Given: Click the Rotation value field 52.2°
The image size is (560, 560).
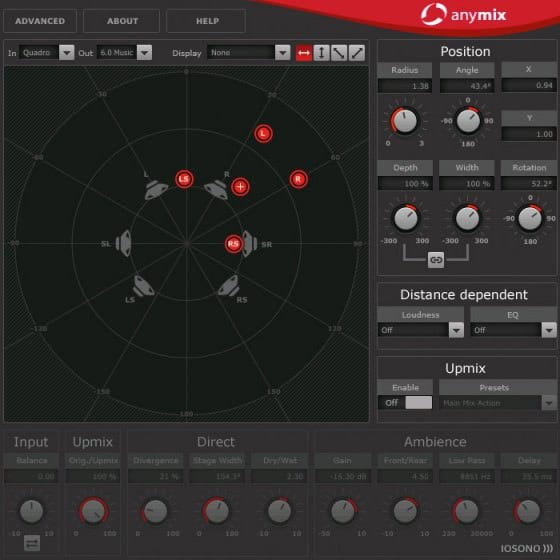Looking at the screenshot, I should (529, 184).
